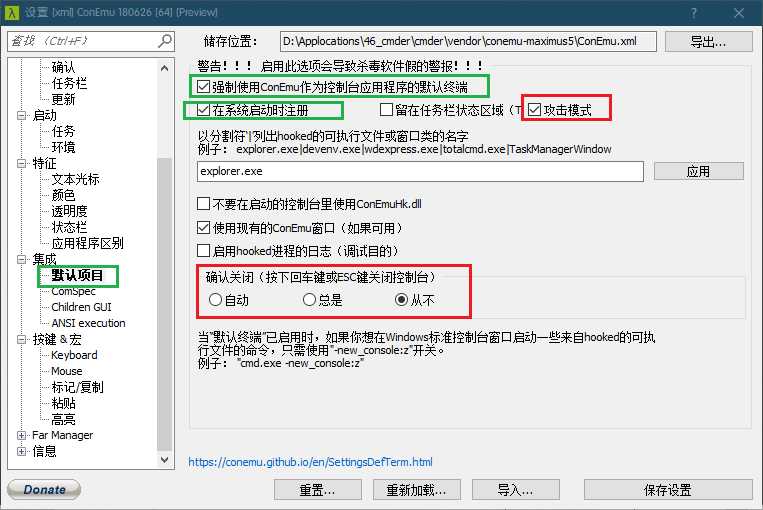Click the ConEmu lambda icon in title bar
The image size is (763, 510).
[x=11, y=13]
